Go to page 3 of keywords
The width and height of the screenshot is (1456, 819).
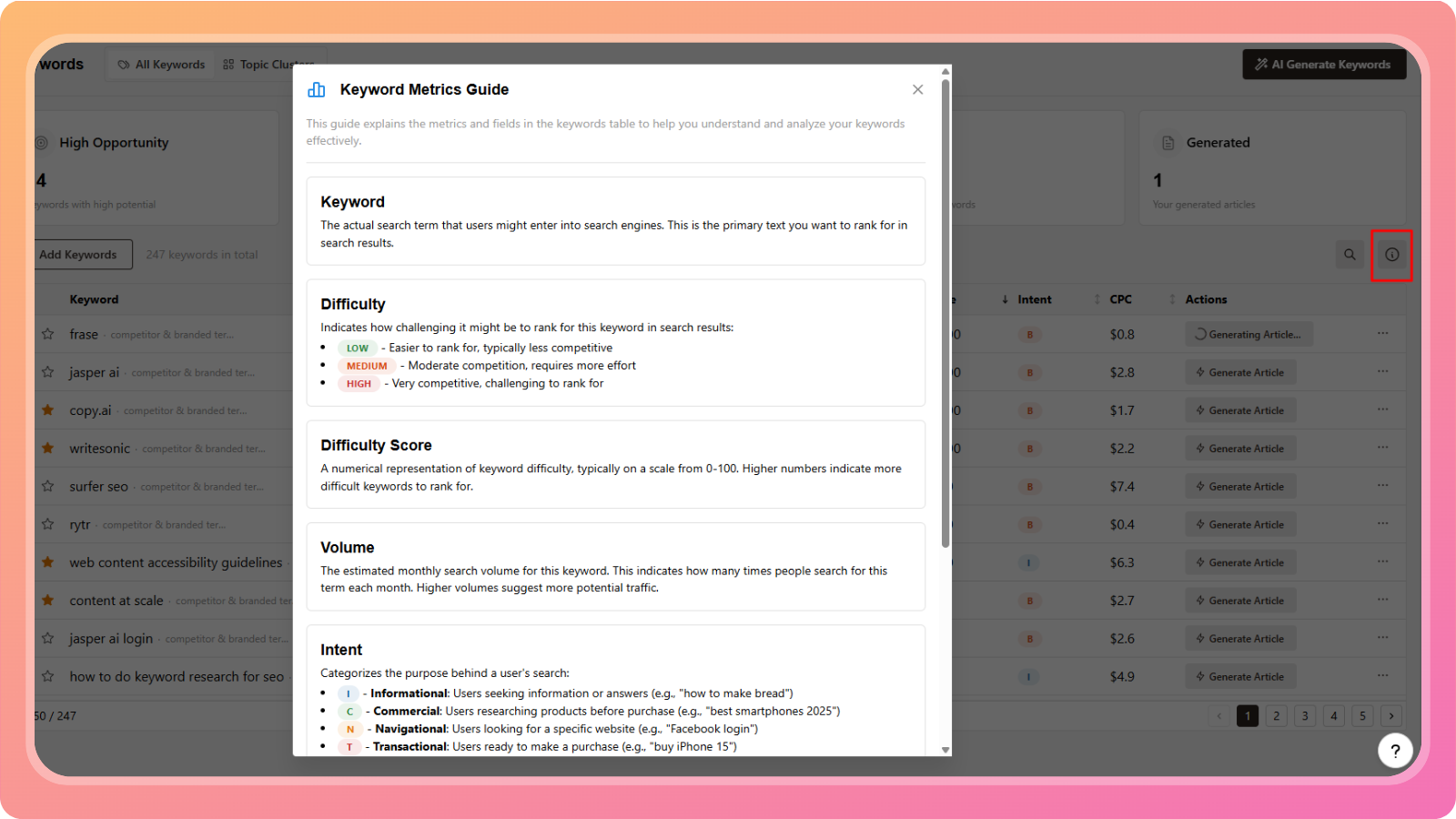click(1305, 716)
